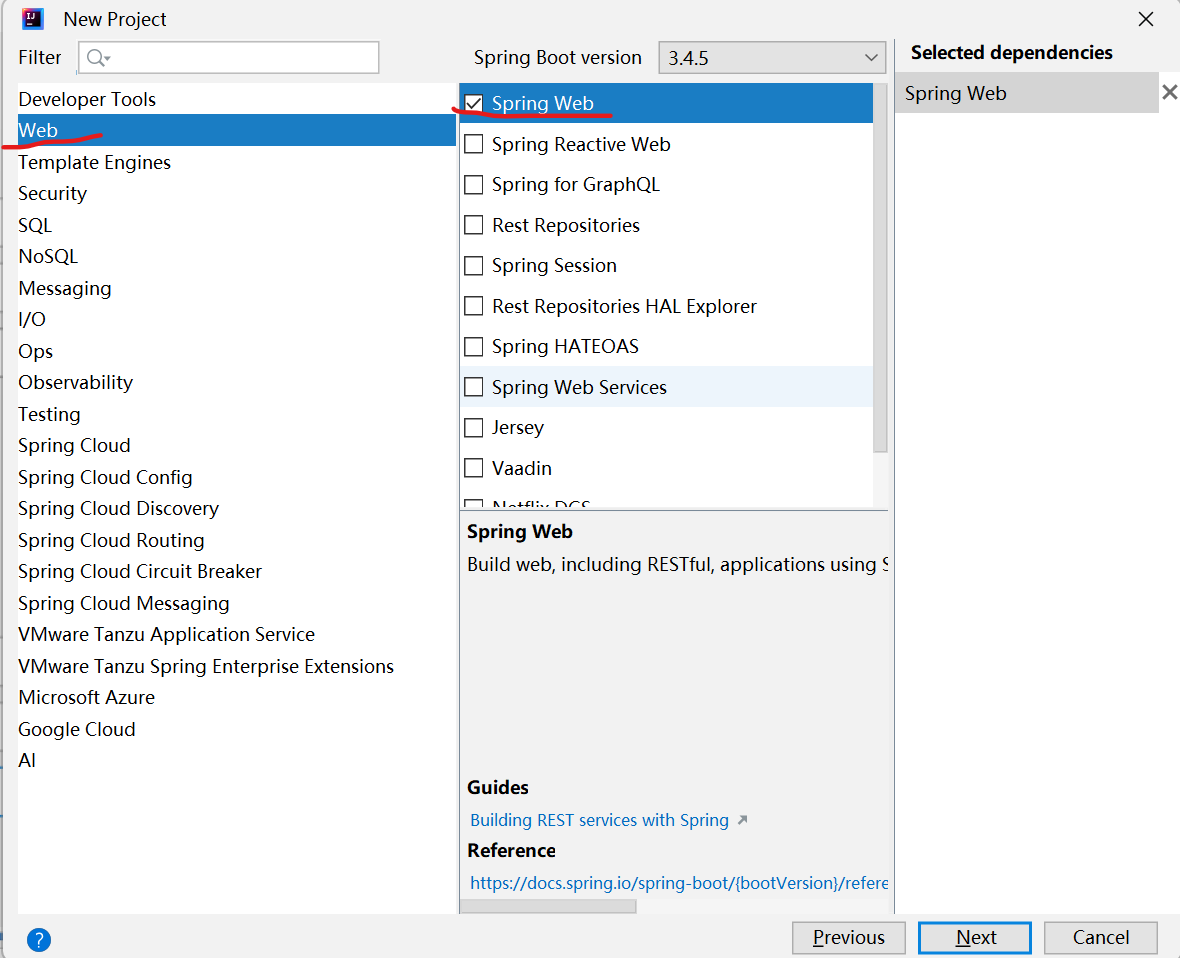Open the docs.spring.io reference link
The width and height of the screenshot is (1180, 958).
(x=679, y=883)
